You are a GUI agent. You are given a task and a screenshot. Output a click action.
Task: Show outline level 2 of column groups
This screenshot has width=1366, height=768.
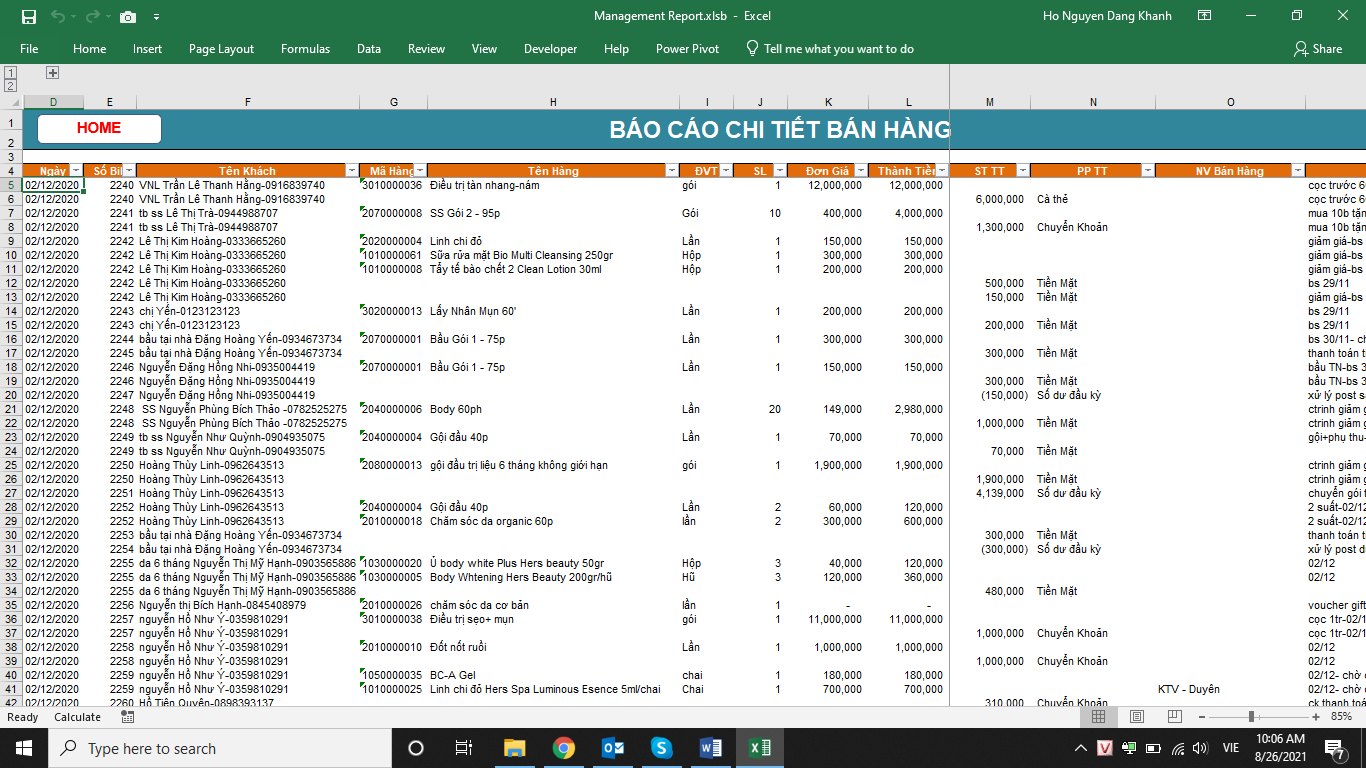10,85
